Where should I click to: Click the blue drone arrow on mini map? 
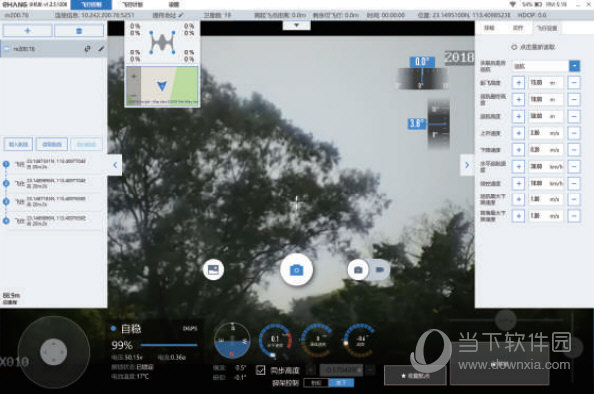(162, 86)
